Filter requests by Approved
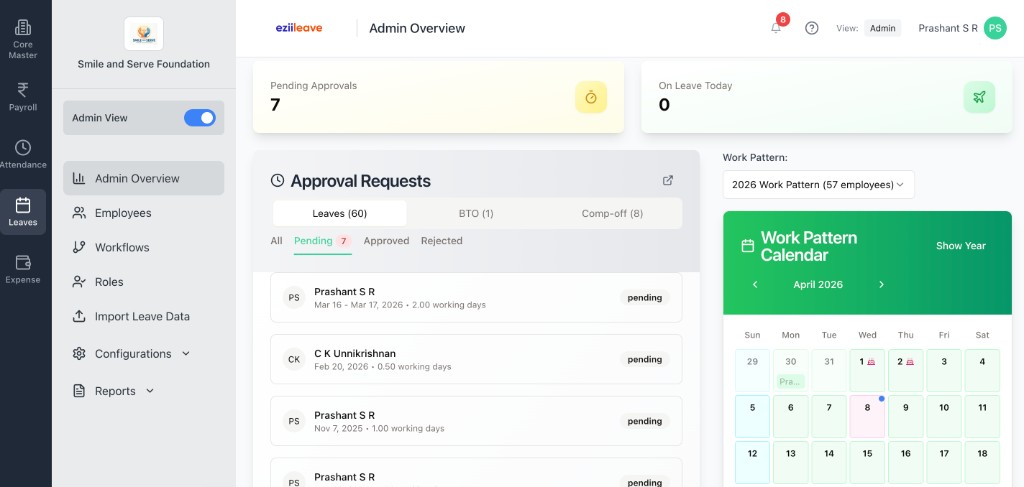1024x487 pixels. tap(387, 241)
